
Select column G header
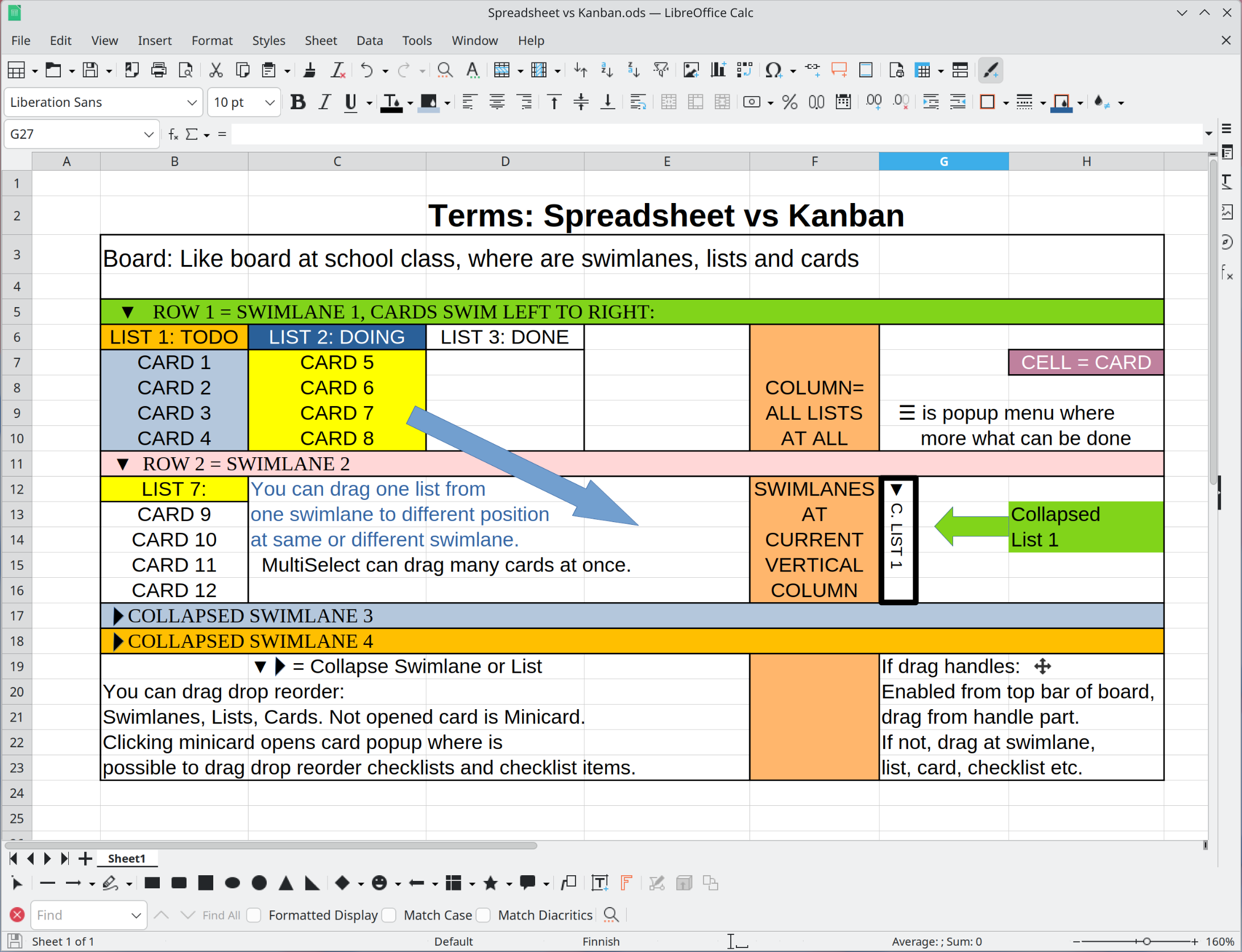[x=943, y=162]
